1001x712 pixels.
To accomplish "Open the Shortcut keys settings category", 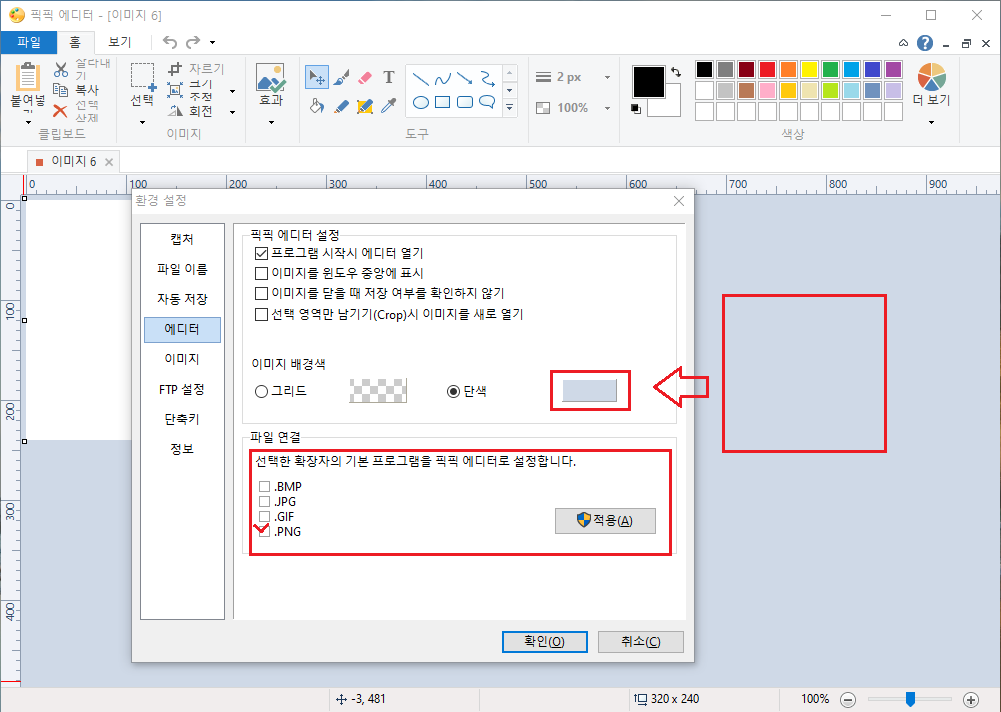I will pyautogui.click(x=182, y=419).
